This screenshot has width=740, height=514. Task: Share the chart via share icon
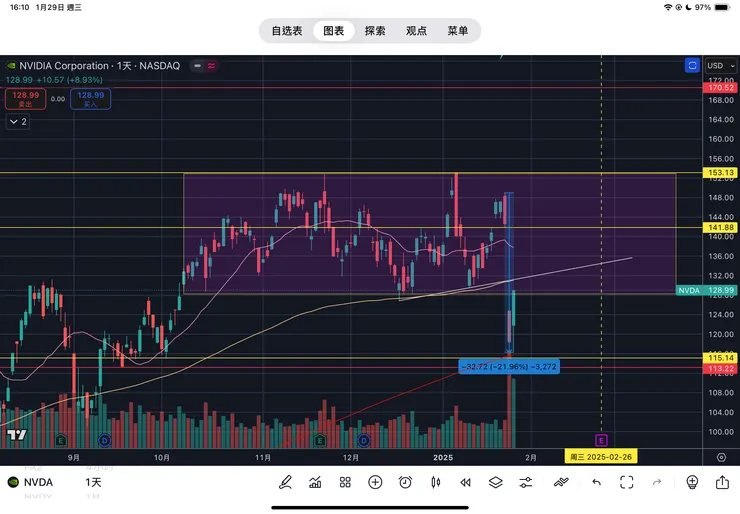click(x=723, y=482)
